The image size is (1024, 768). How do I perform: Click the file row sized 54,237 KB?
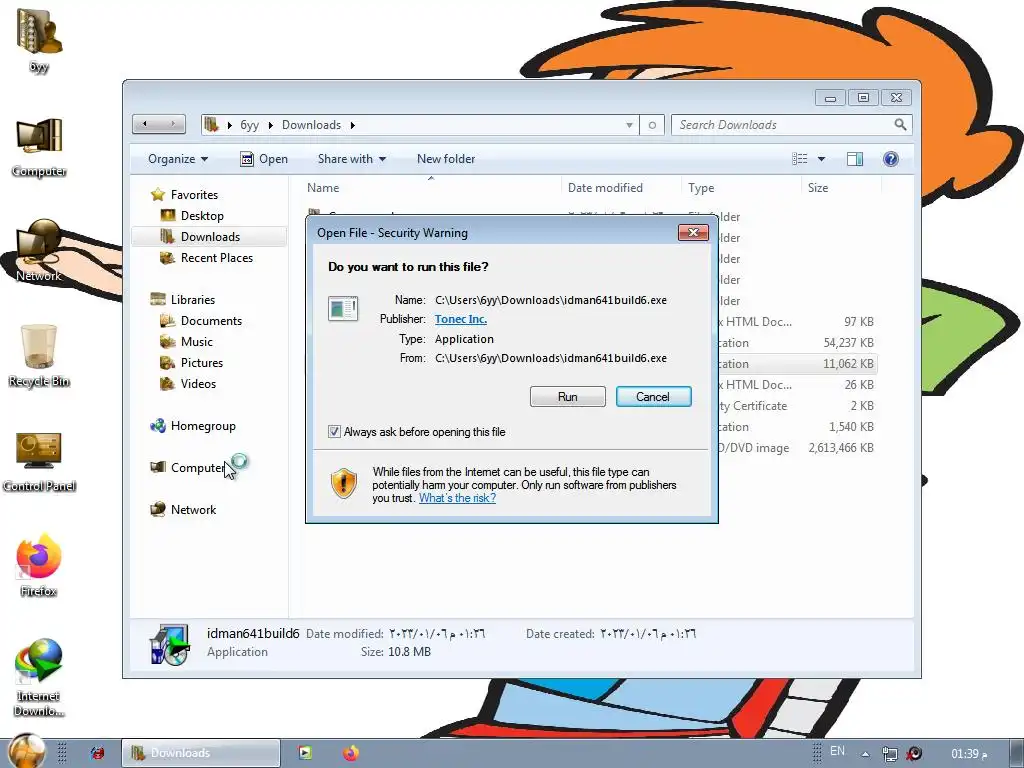[797, 342]
